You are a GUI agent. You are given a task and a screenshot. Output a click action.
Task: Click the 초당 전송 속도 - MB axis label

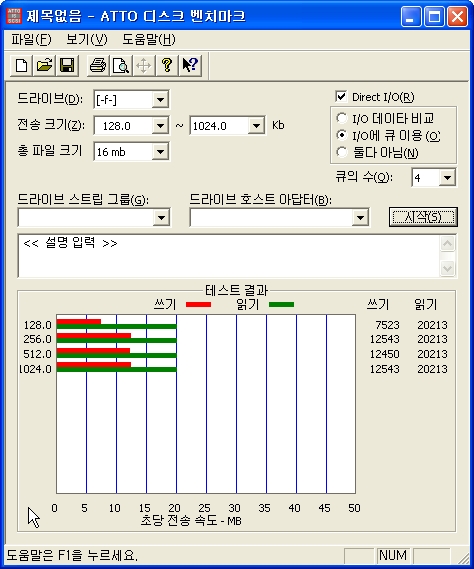(191, 521)
